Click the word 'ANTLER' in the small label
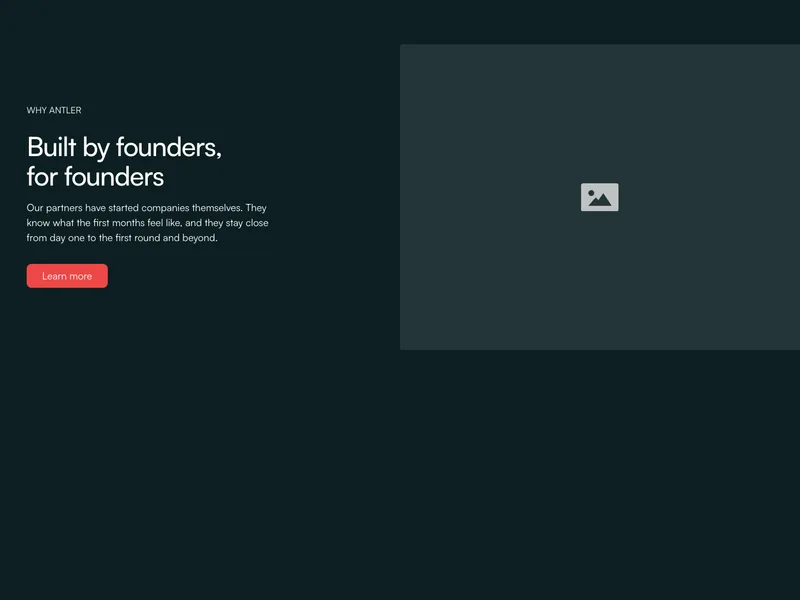Viewport: 800px width, 600px height. 65,110
